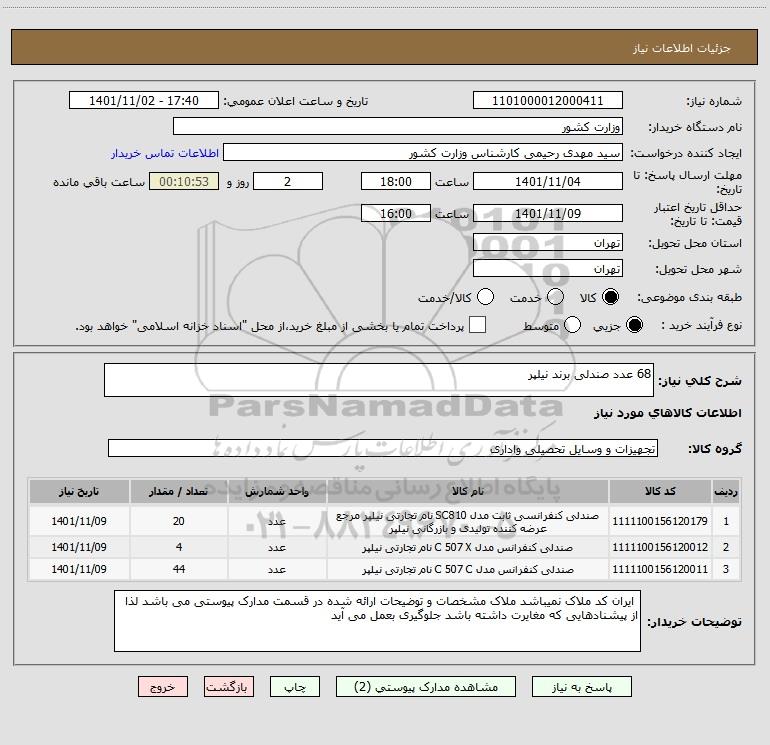The width and height of the screenshot is (770, 745).
Task: Click the delivery city field تهران
Action: click(548, 269)
